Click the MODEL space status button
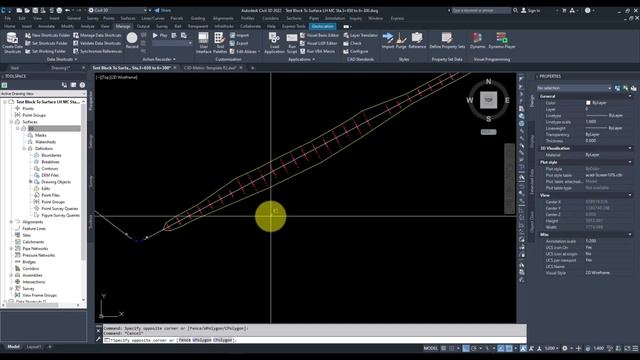The width and height of the screenshot is (640, 360). [x=431, y=348]
